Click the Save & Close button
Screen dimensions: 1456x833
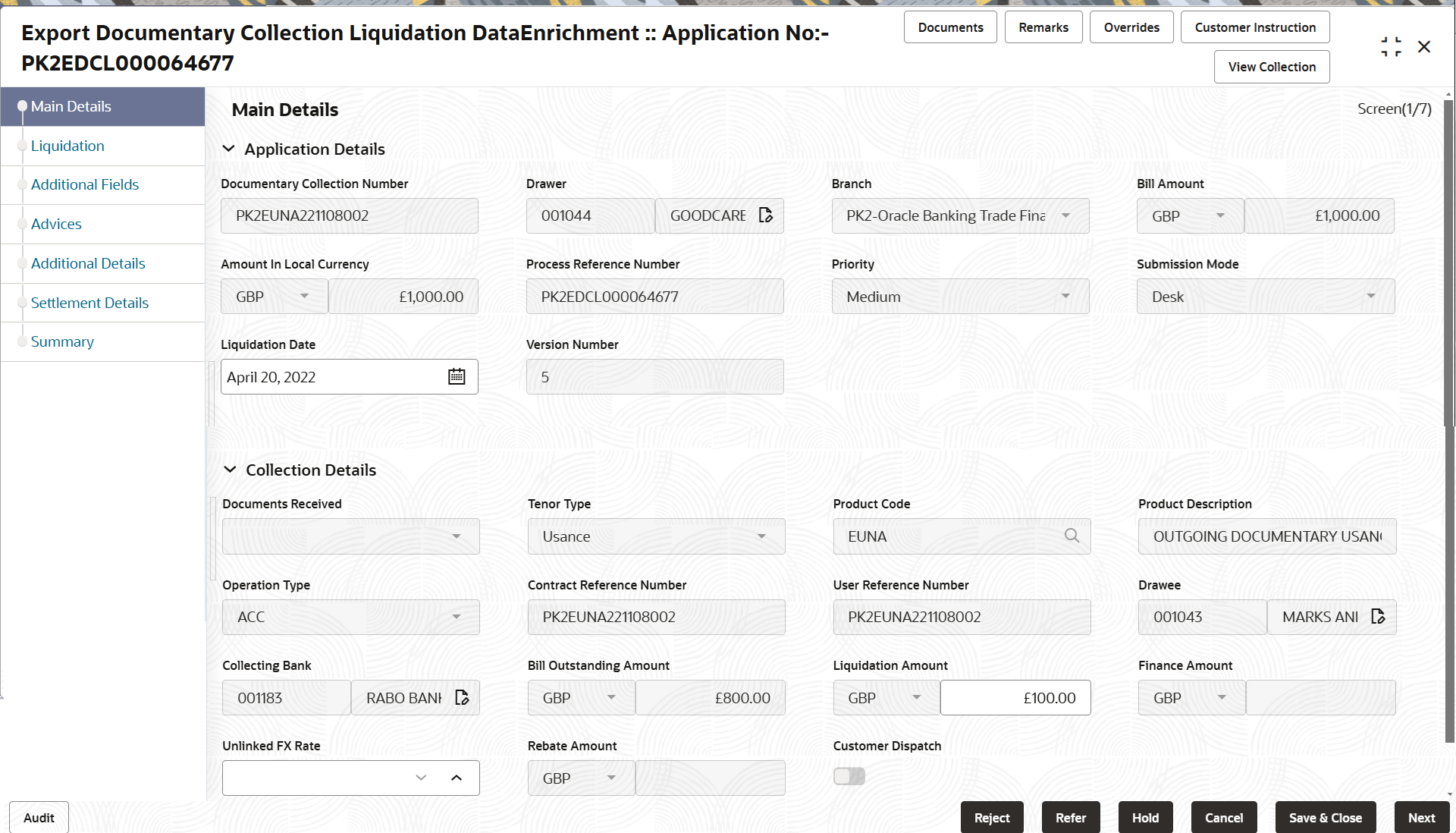coord(1325,818)
